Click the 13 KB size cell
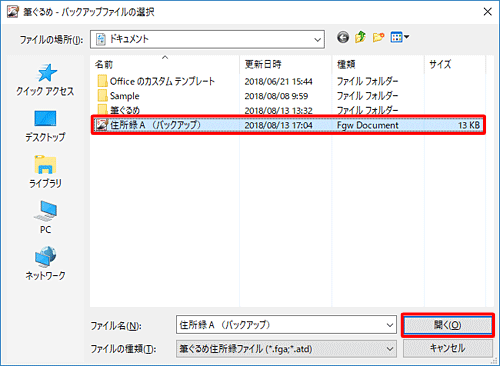 [469, 125]
